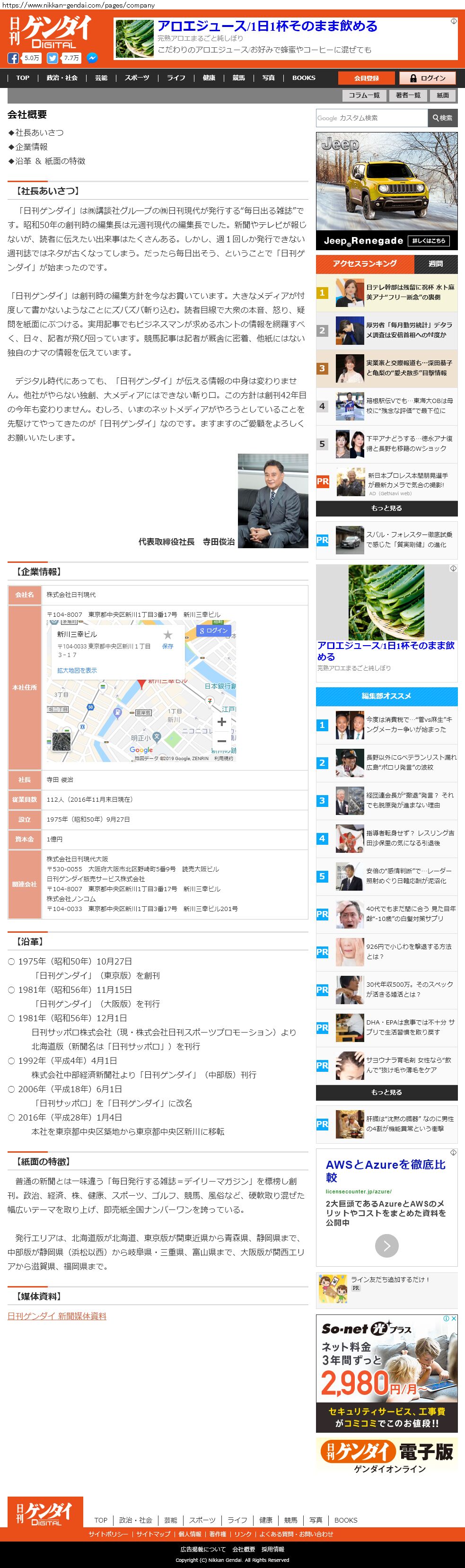This screenshot has width=465, height=1568.
Task: Switch ranking to 週間 tab
Action: [x=436, y=264]
